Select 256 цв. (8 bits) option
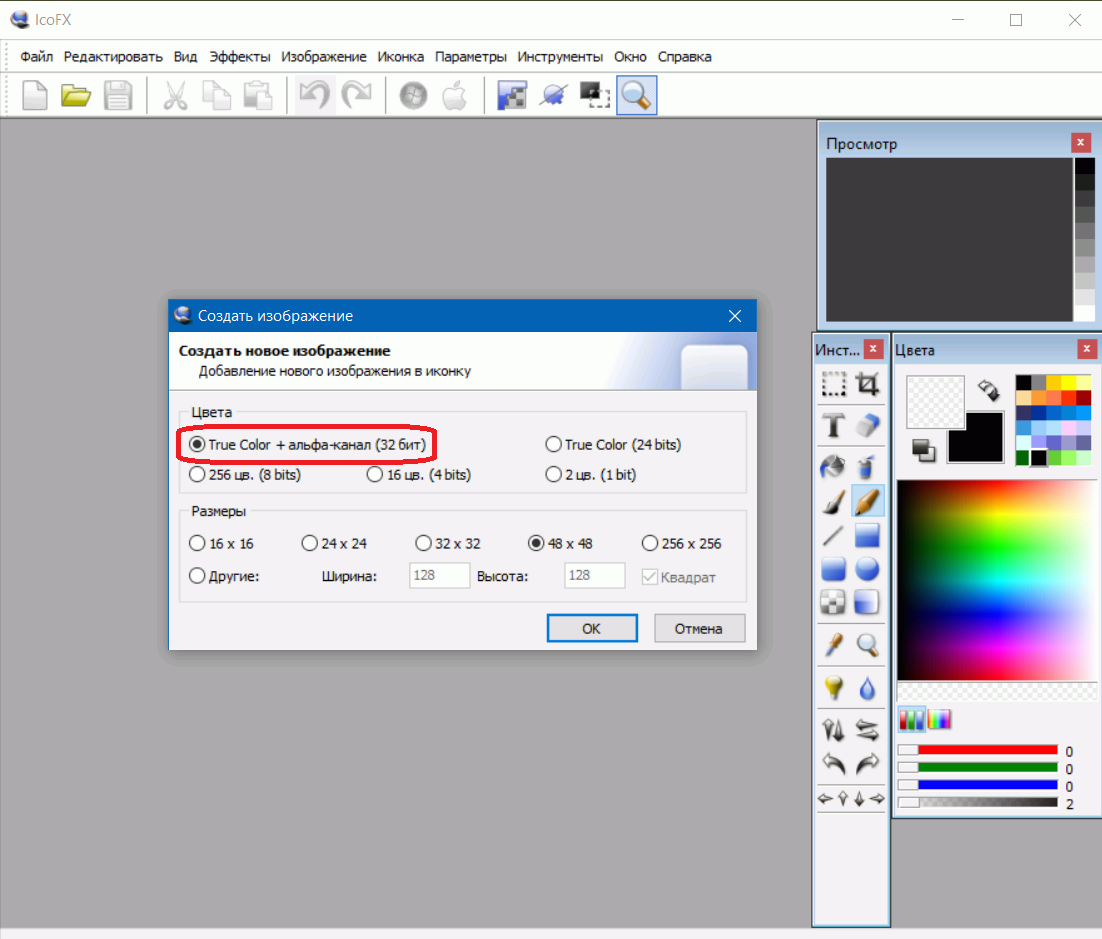1102x939 pixels. [x=245, y=475]
